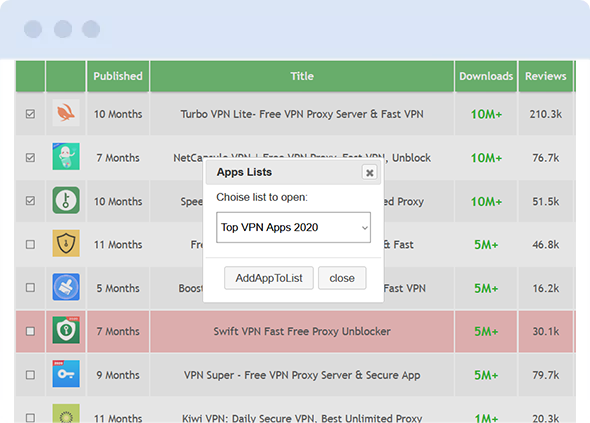Click the 10M+ downloads for Turbo VPN Lite
The width and height of the screenshot is (590, 423).
486,114
